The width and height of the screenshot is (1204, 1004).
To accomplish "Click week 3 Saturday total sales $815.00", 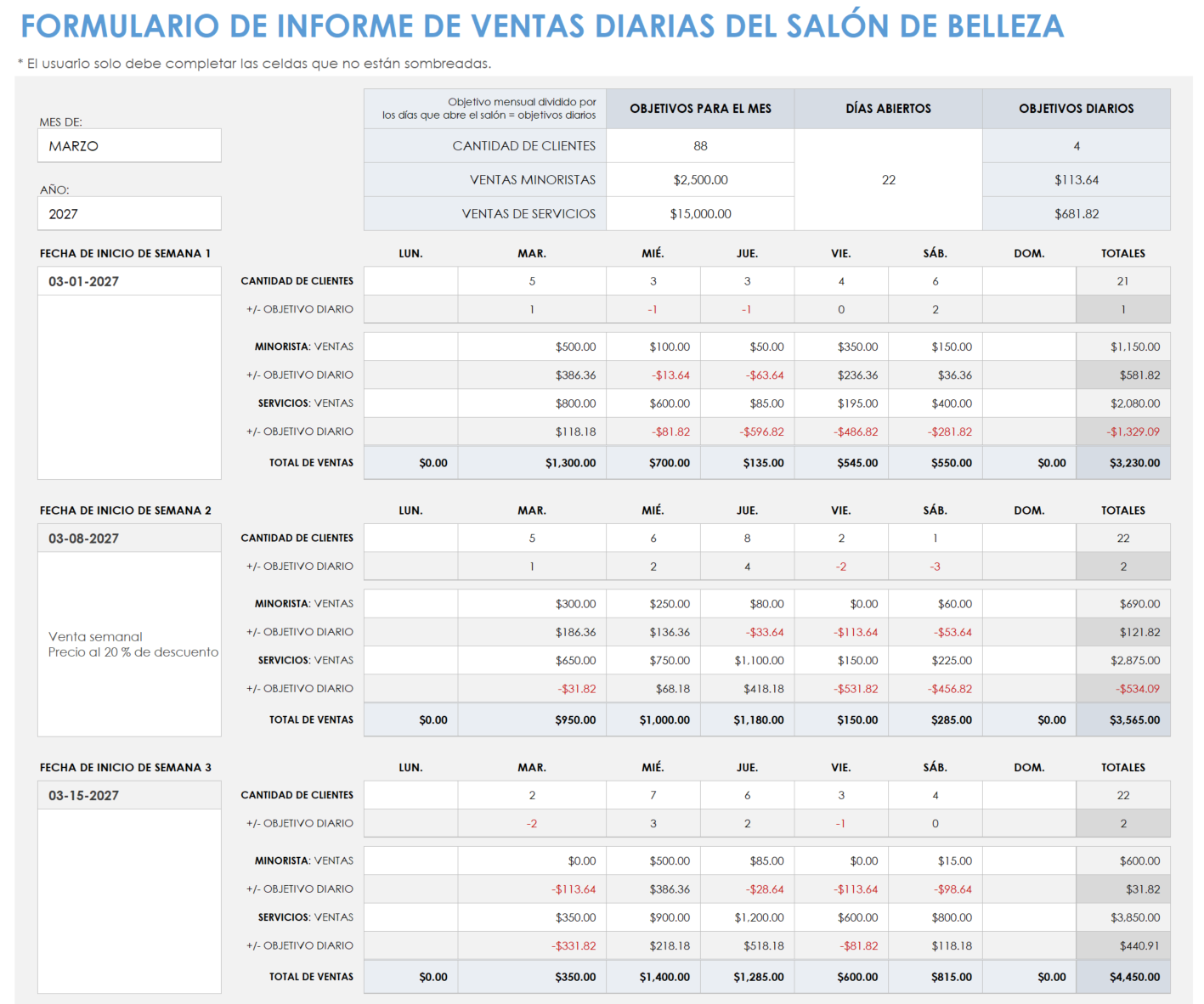I will pyautogui.click(x=936, y=977).
